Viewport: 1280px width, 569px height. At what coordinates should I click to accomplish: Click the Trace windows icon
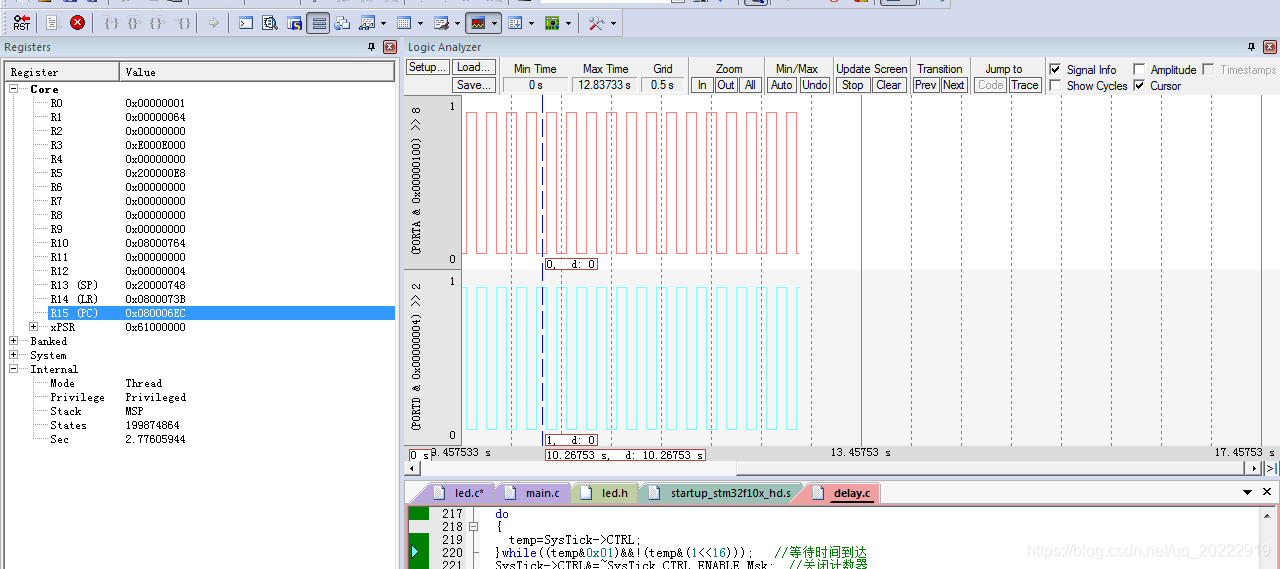coord(515,23)
